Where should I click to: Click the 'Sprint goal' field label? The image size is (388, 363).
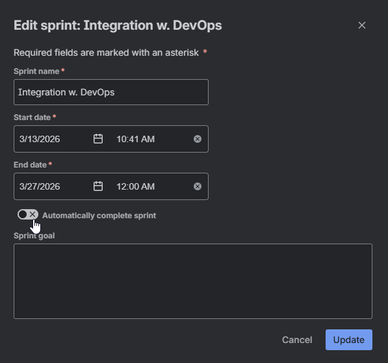point(34,236)
